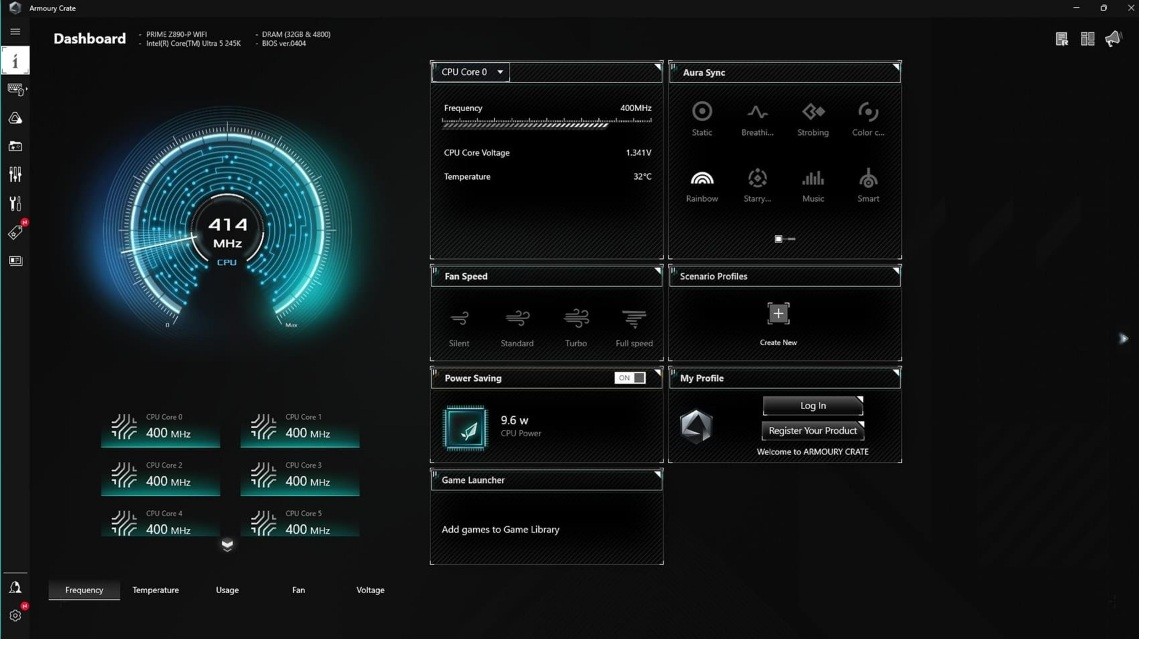Expand more CPU cores with down chevron
The width and height of the screenshot is (1152, 648).
(x=227, y=545)
